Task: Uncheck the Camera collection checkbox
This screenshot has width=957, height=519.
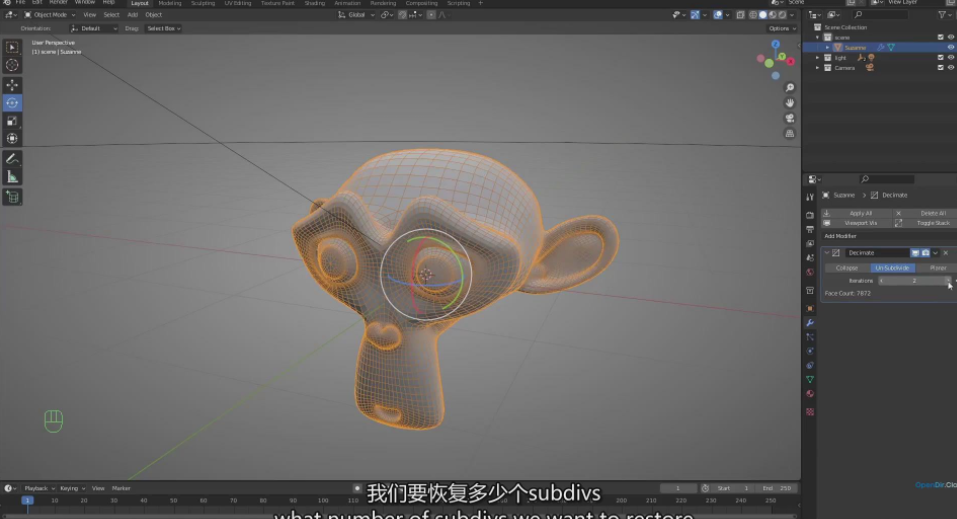Action: click(941, 68)
